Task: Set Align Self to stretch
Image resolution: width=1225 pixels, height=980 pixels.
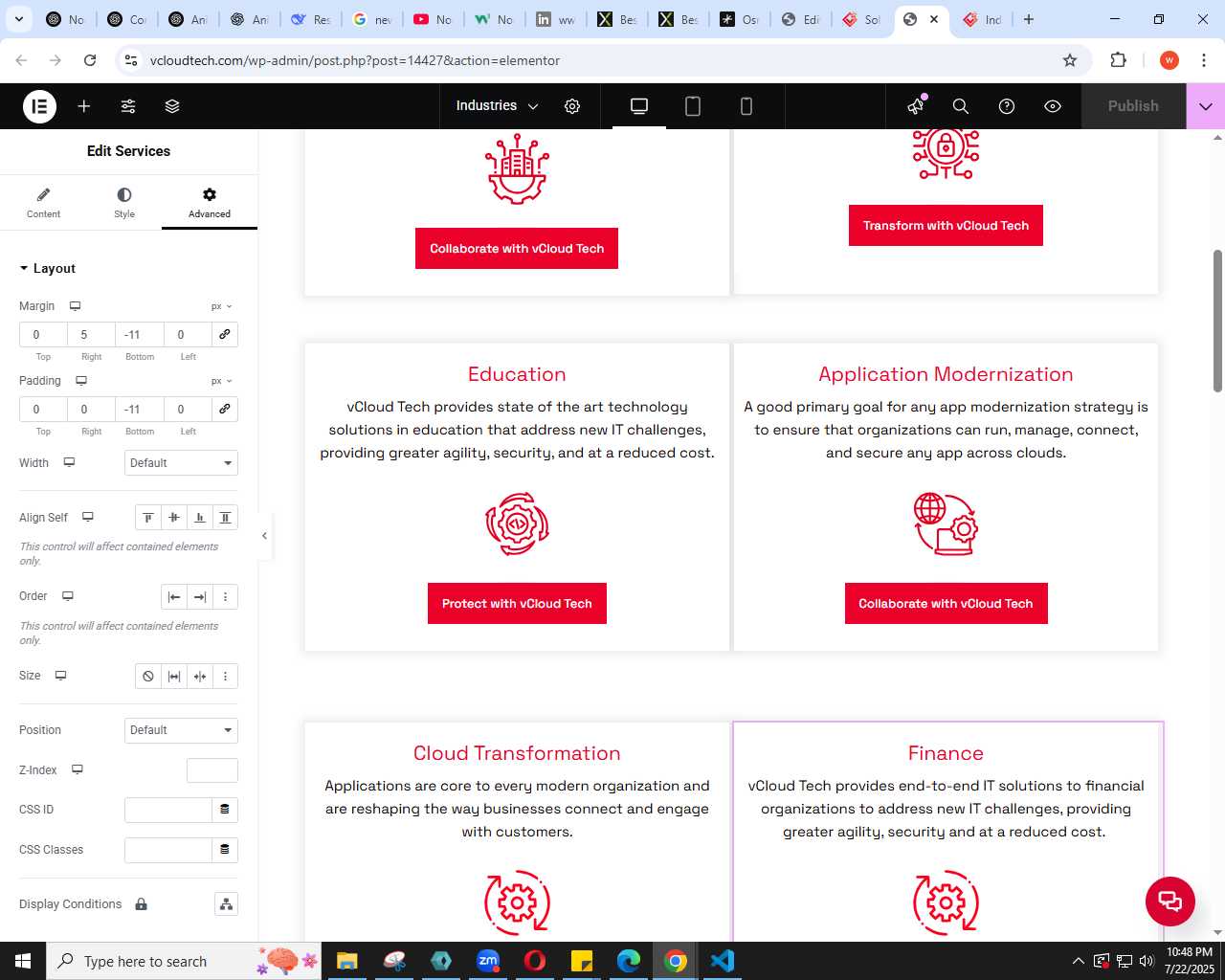Action: tap(226, 518)
